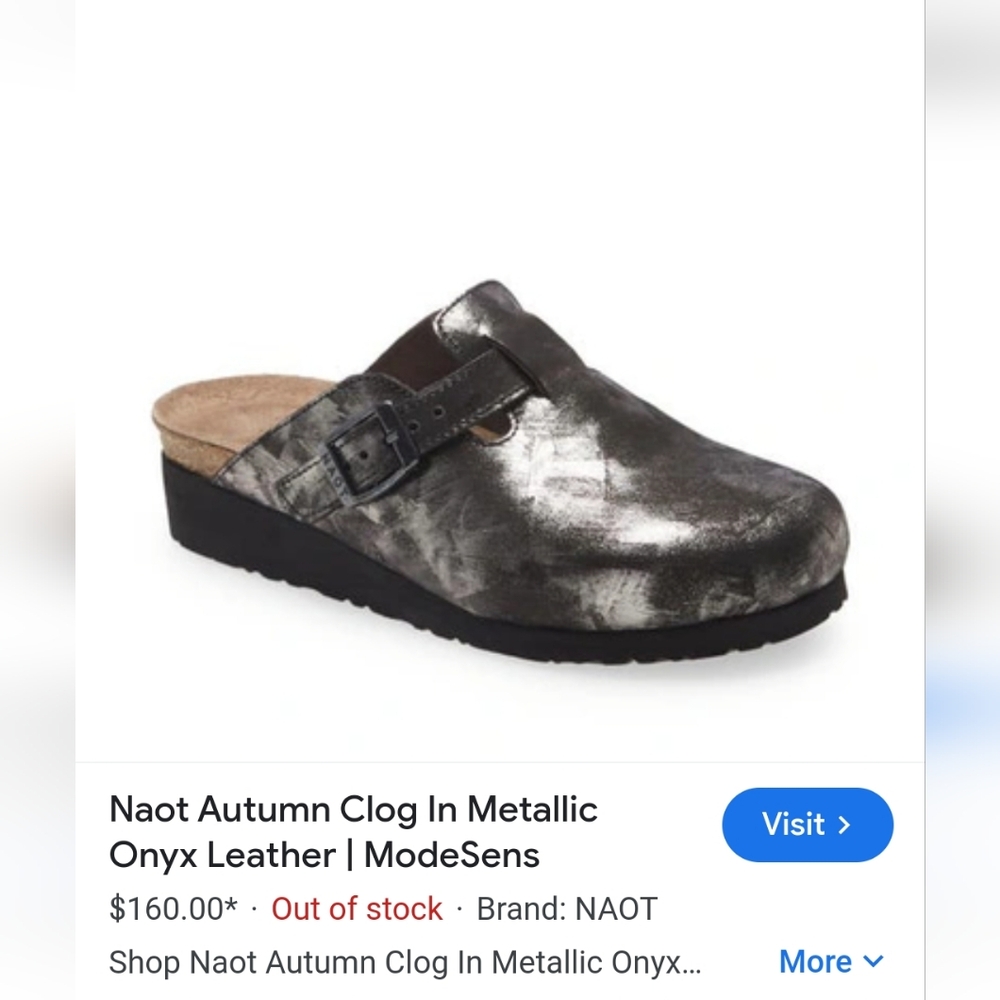
Task: Click the blue More text link
Action: 818,962
